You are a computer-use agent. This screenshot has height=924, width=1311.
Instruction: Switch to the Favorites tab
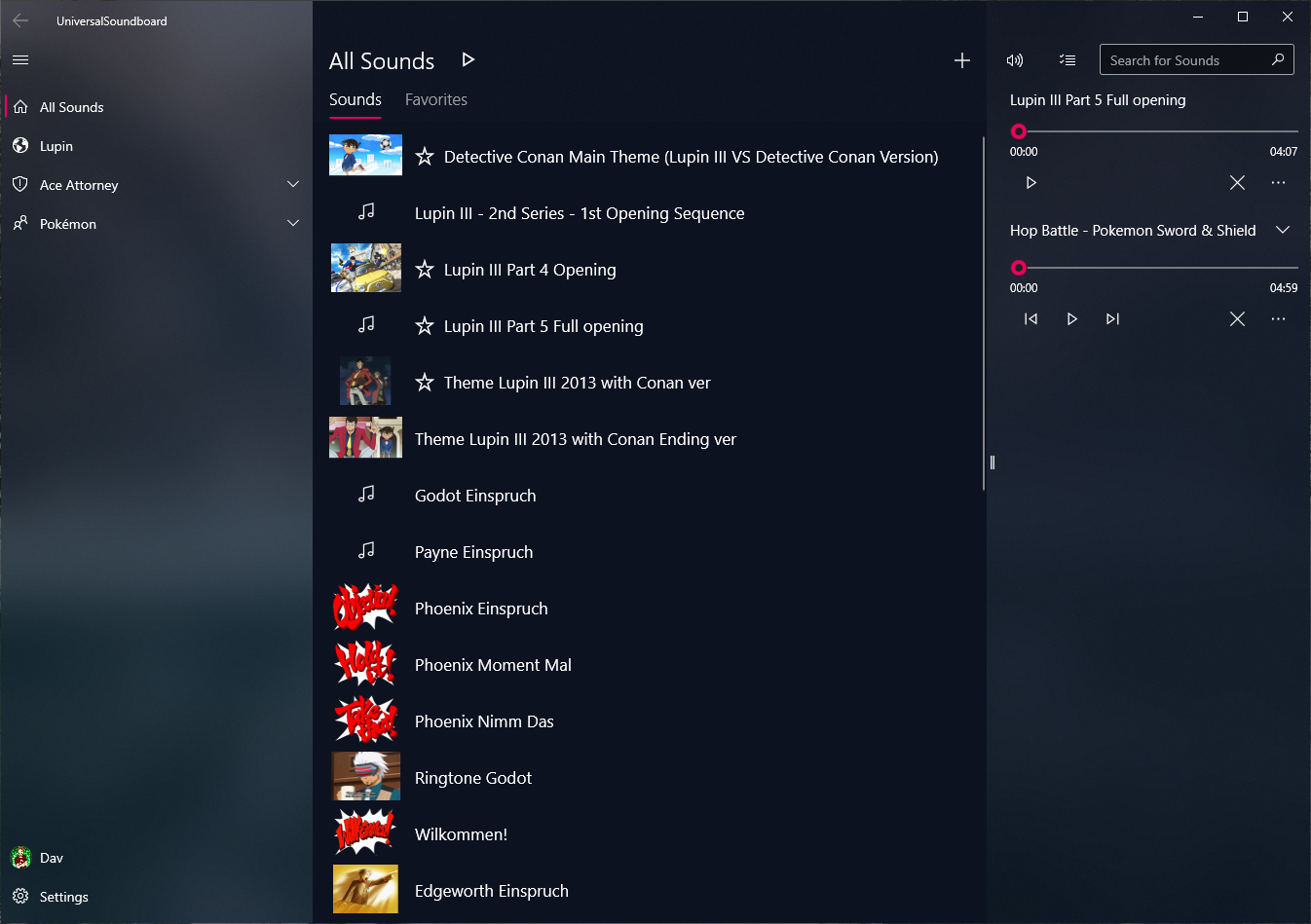(436, 99)
